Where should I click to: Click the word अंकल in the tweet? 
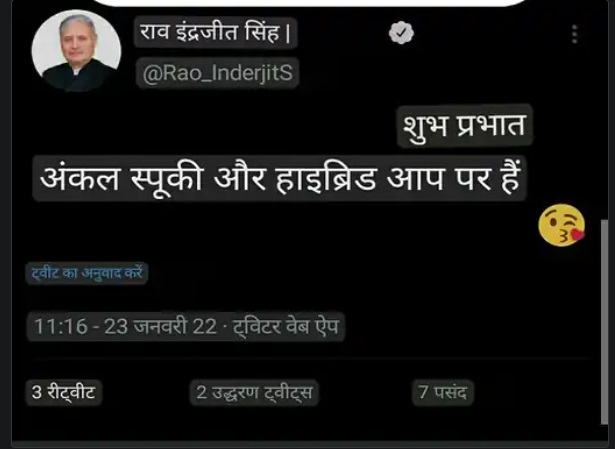pyautogui.click(x=80, y=178)
